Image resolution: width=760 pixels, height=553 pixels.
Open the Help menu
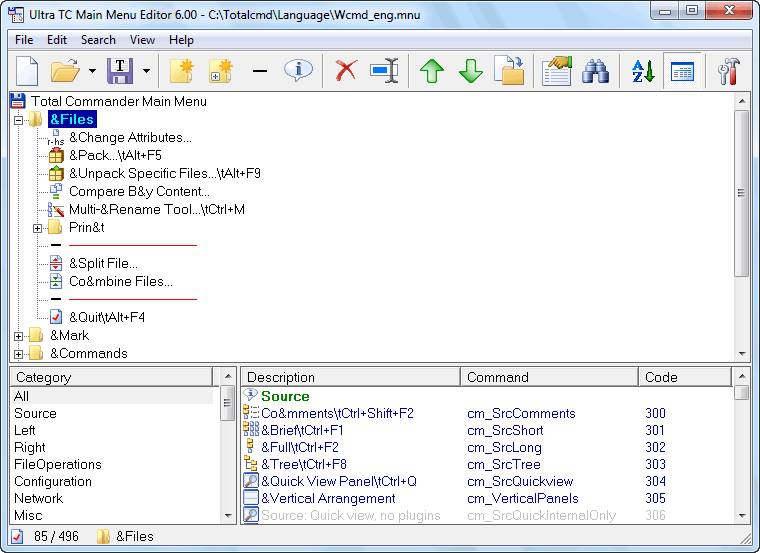tap(181, 40)
